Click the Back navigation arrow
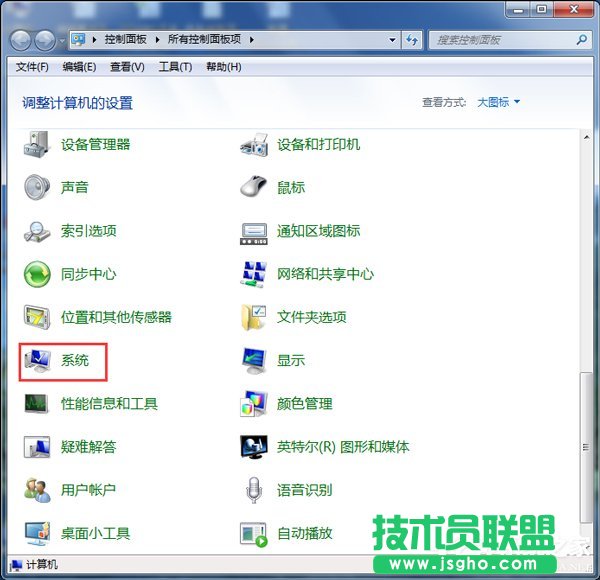600x580 pixels. click(x=20, y=40)
